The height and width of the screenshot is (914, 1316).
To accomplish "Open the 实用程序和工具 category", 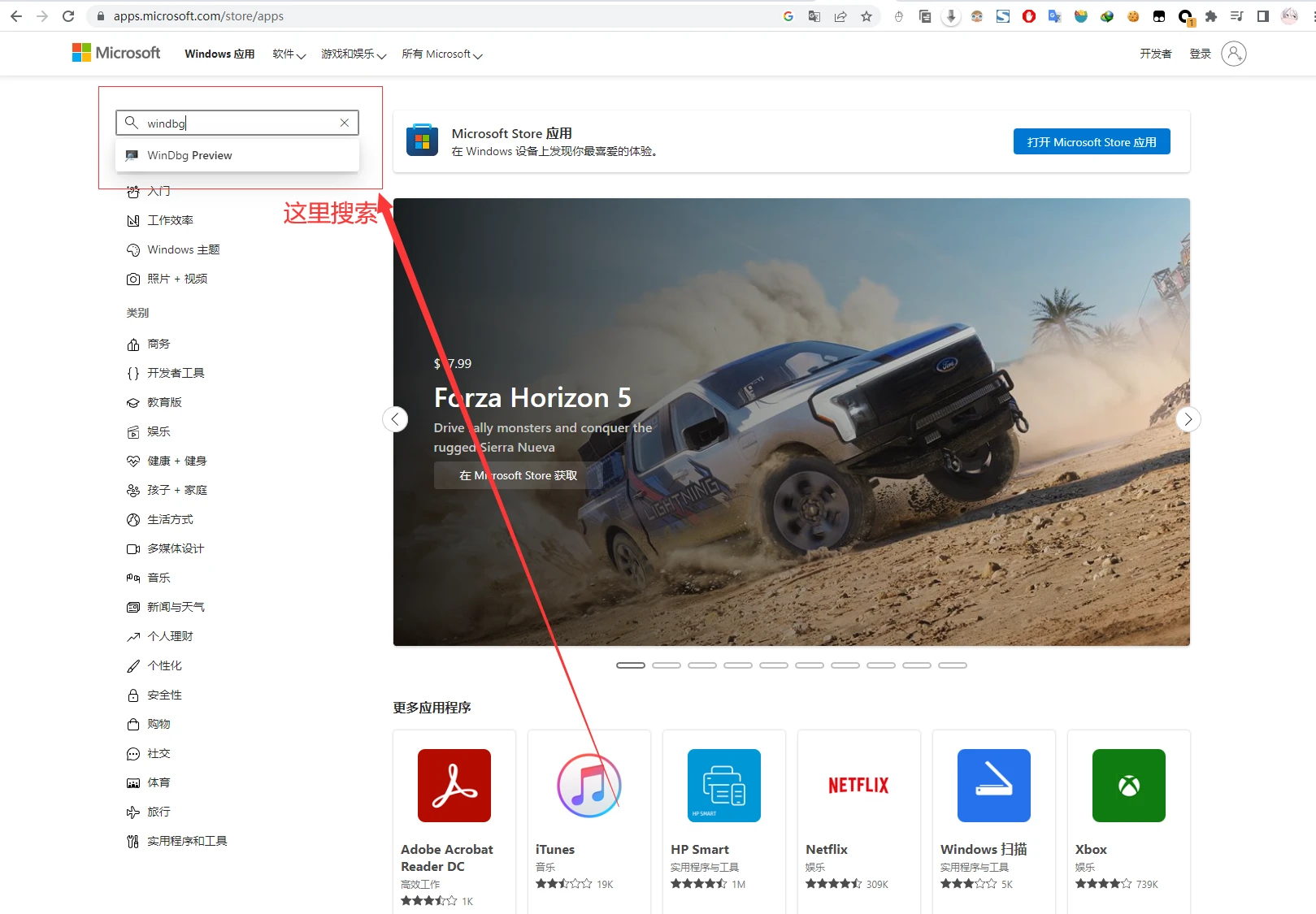I will pyautogui.click(x=177, y=841).
